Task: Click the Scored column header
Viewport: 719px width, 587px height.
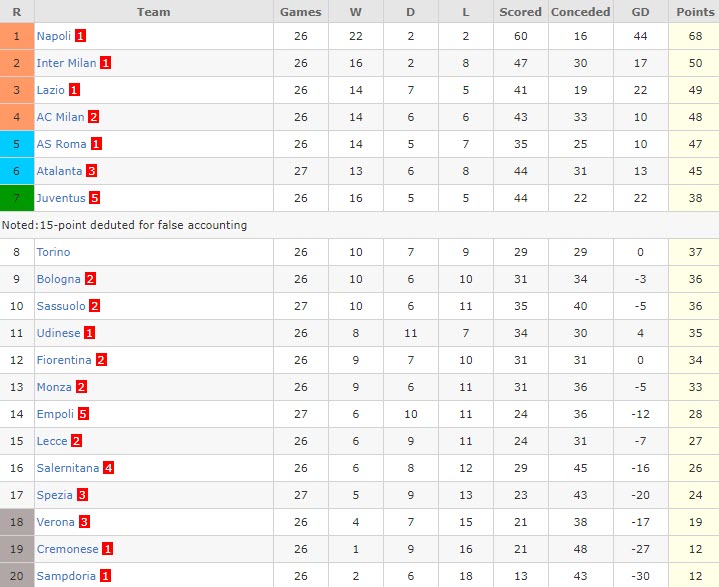Action: tap(519, 12)
